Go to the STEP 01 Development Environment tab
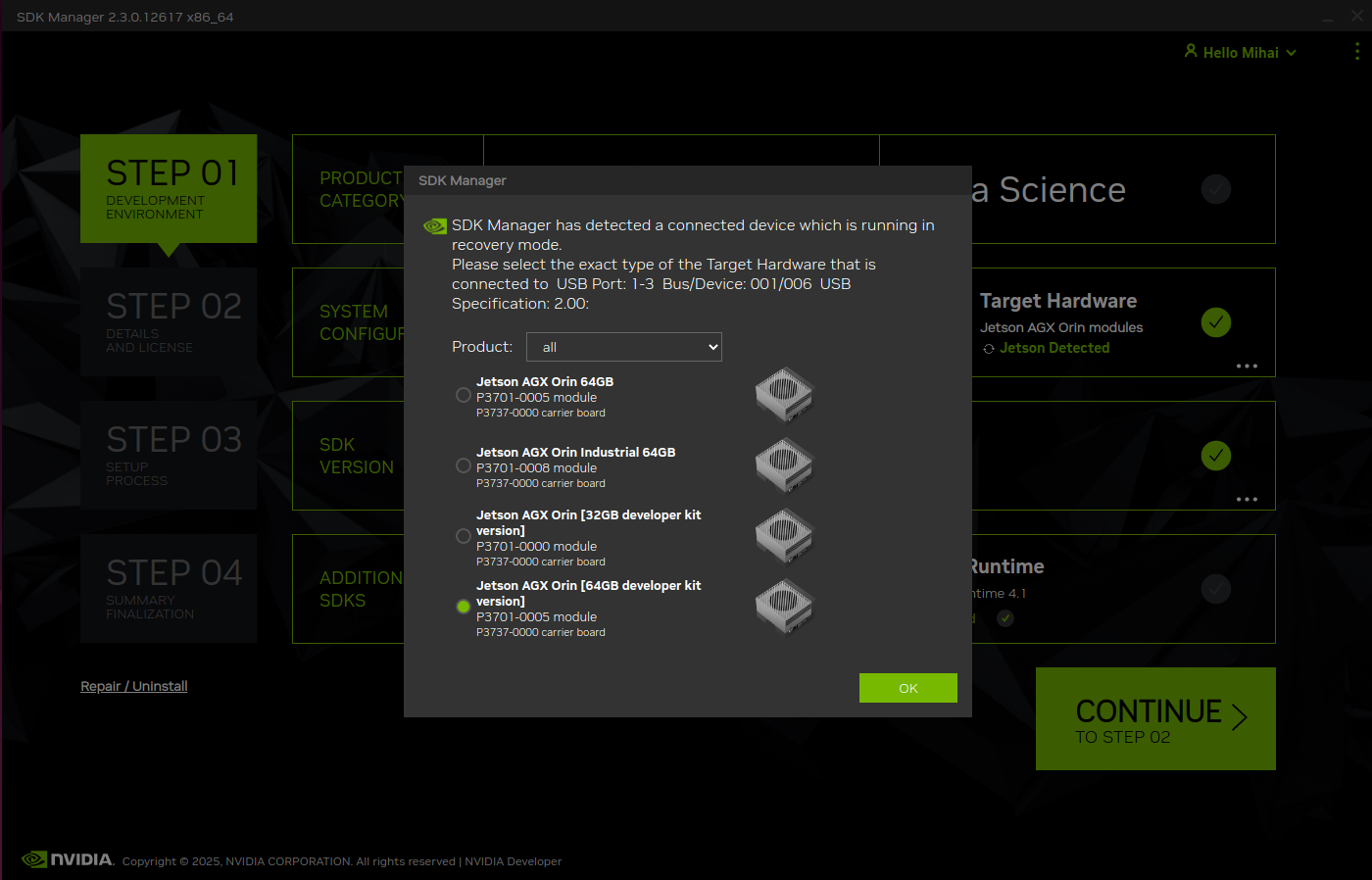This screenshot has width=1372, height=880. click(169, 188)
